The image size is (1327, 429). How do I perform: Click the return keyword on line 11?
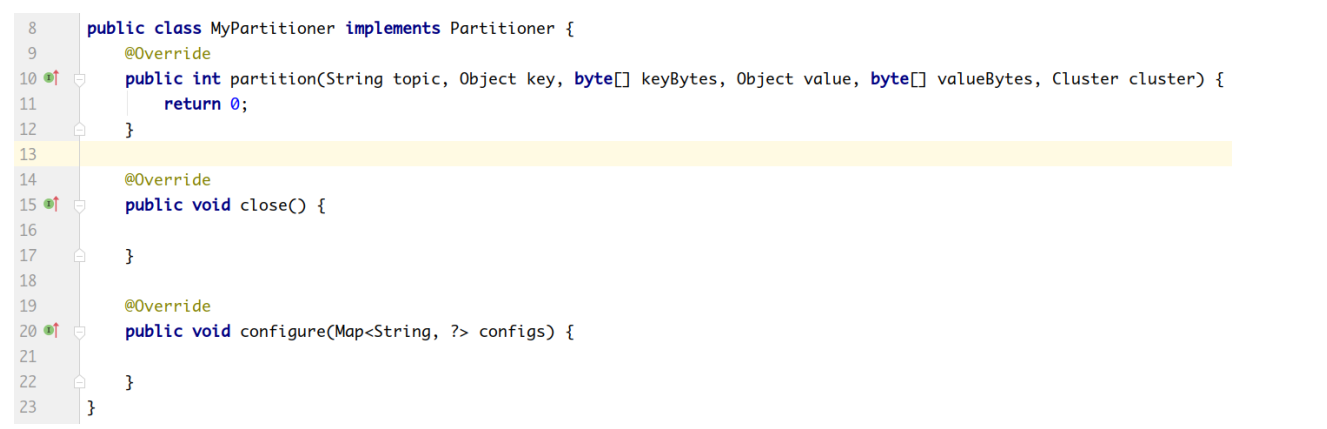(x=192, y=104)
